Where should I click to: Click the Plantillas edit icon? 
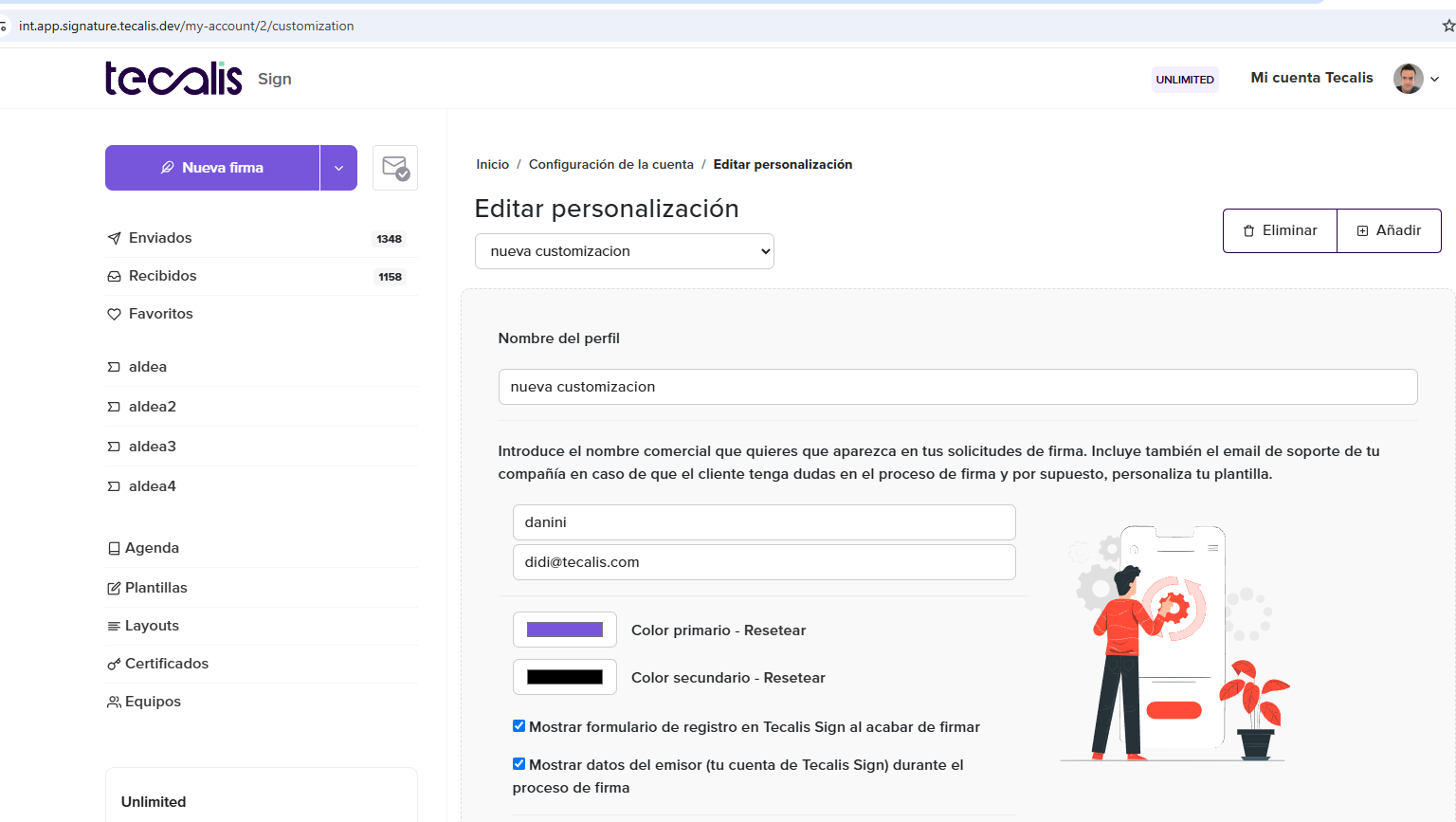coord(114,588)
